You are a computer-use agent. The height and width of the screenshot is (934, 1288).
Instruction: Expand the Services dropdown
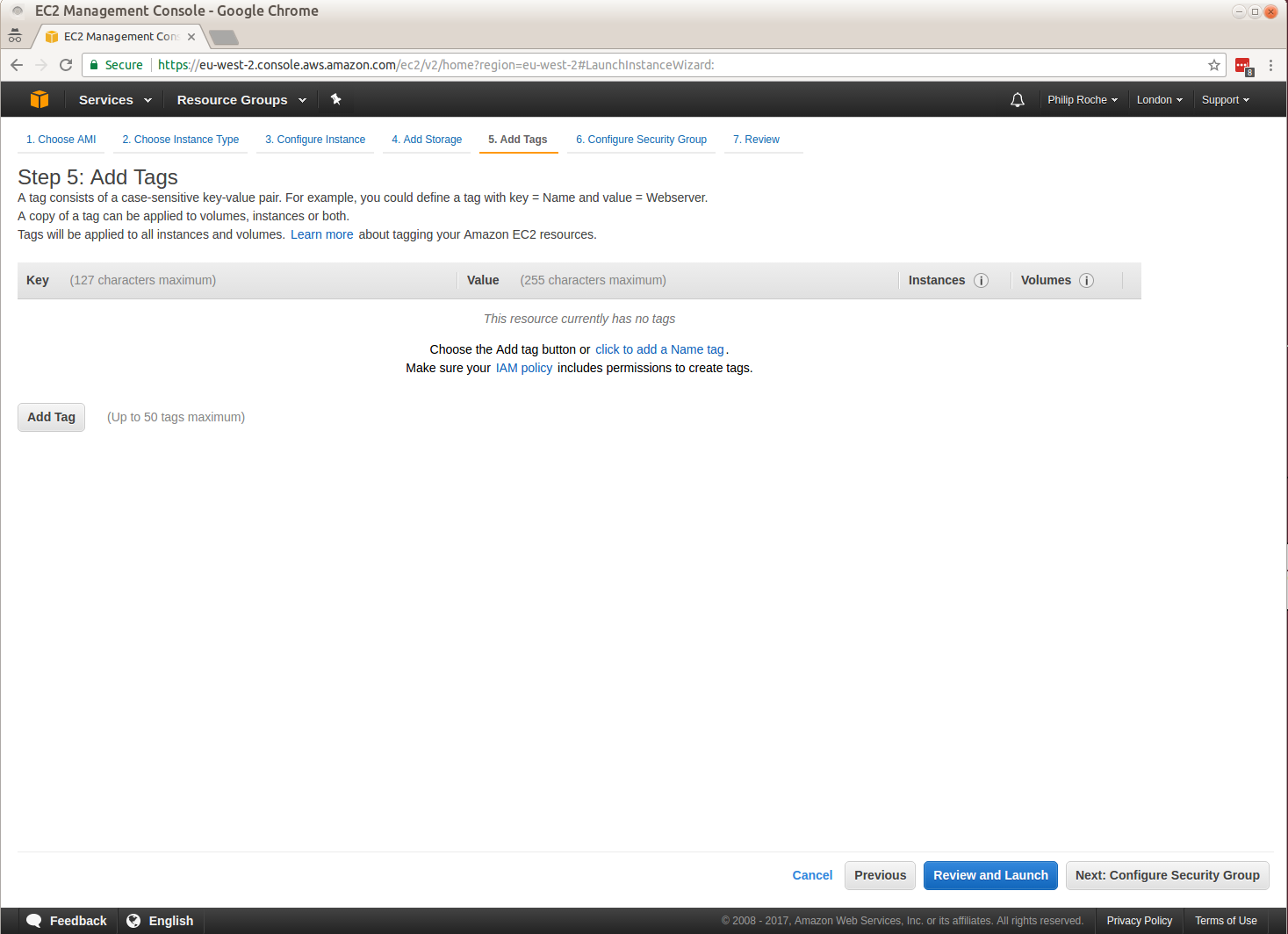point(115,100)
